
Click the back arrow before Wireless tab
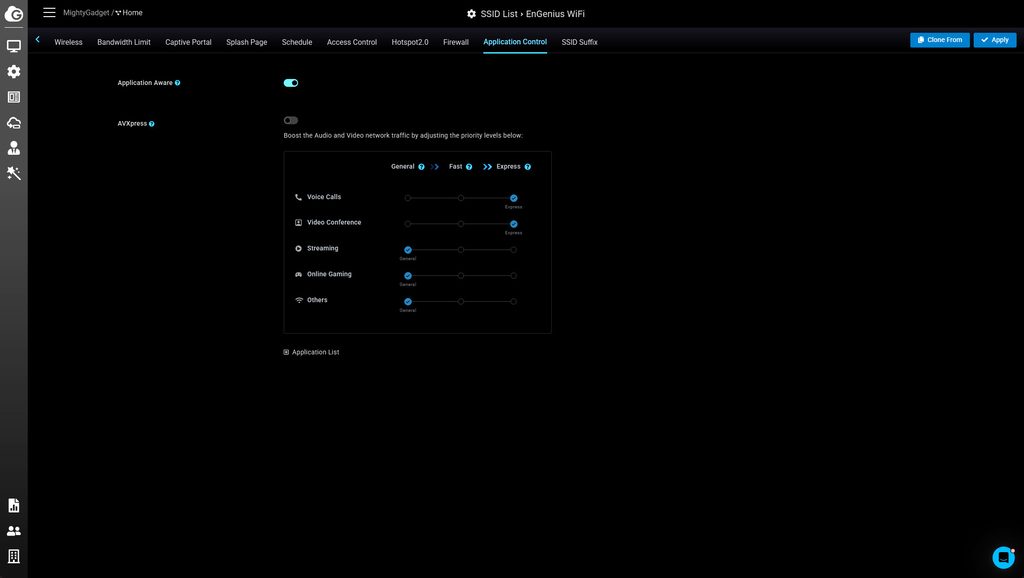(38, 40)
